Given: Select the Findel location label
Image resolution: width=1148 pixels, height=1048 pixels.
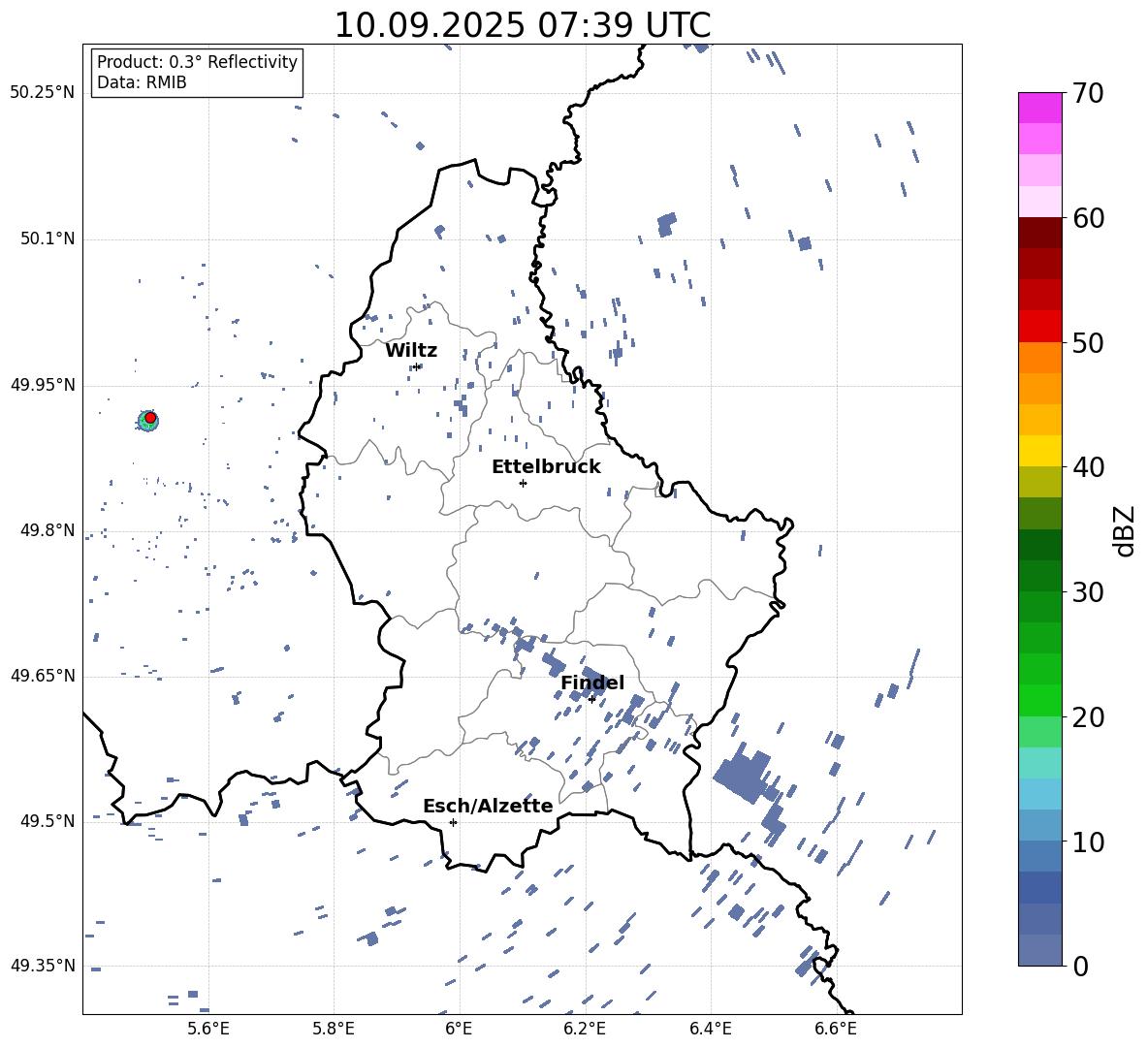Looking at the screenshot, I should coord(592,683).
